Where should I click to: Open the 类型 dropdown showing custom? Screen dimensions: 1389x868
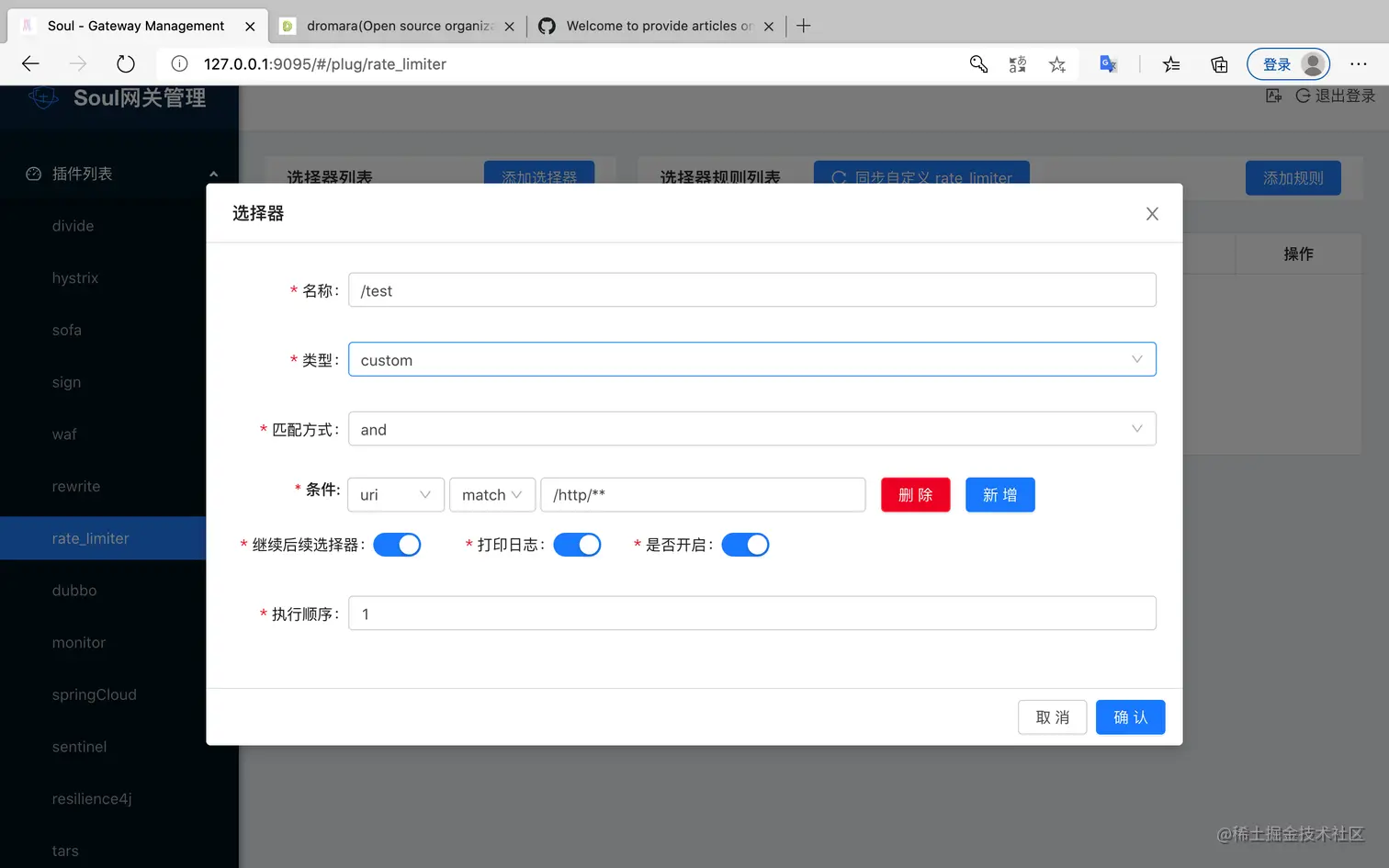coord(751,360)
